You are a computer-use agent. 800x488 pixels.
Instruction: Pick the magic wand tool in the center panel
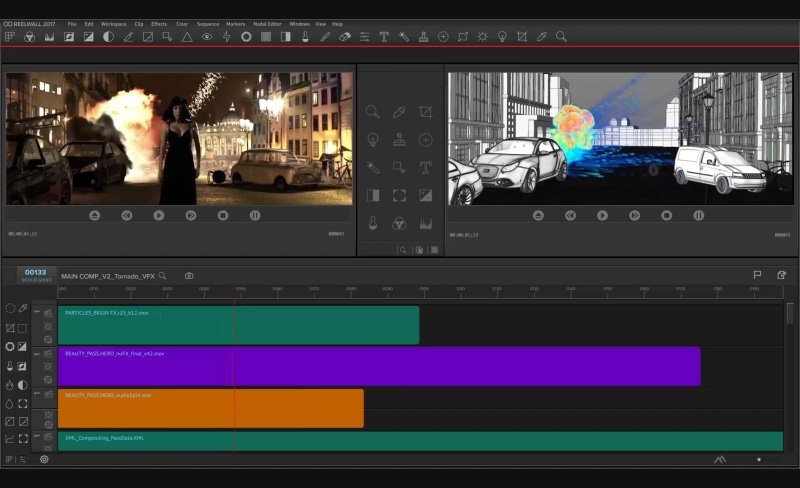pos(372,168)
